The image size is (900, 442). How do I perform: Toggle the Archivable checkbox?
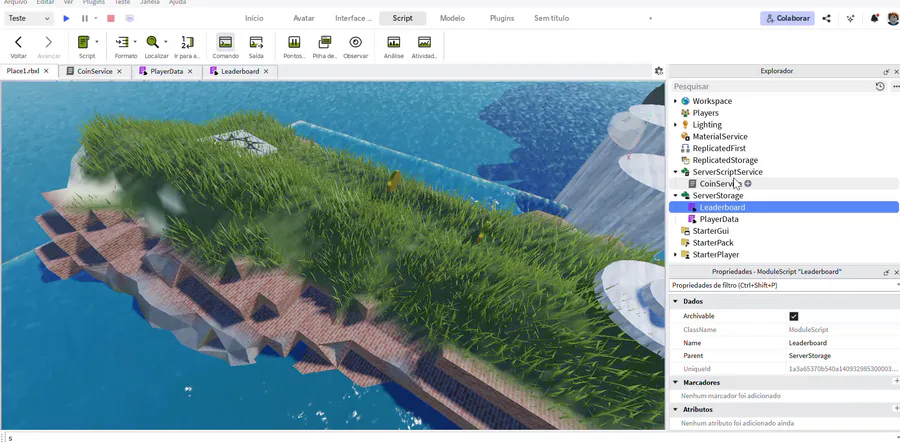pos(794,316)
